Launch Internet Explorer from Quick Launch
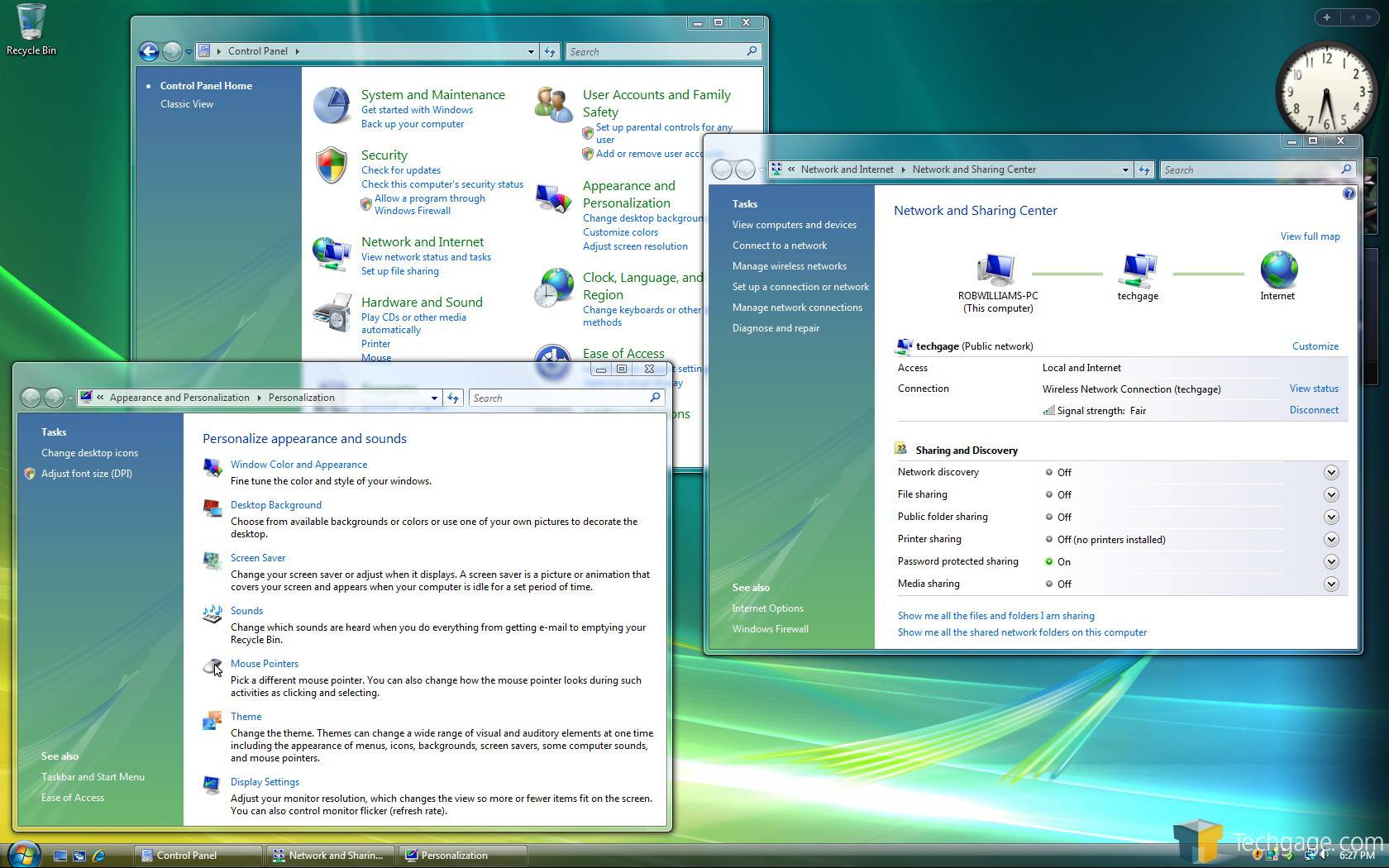1389x868 pixels. point(98,856)
